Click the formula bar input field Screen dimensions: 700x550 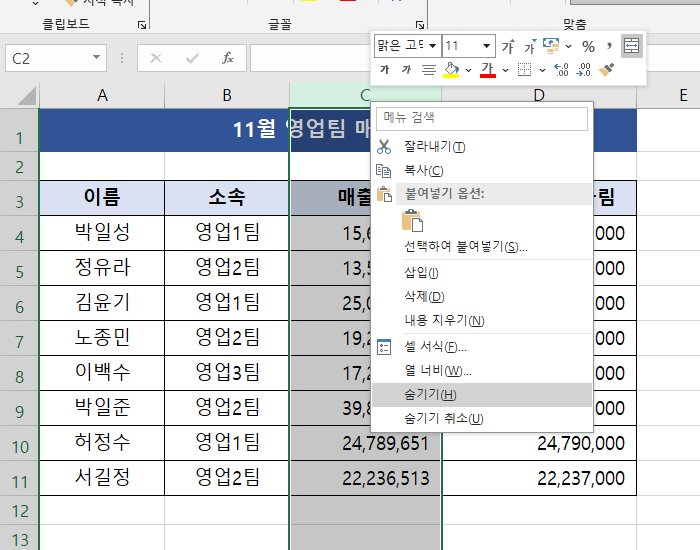[311, 58]
